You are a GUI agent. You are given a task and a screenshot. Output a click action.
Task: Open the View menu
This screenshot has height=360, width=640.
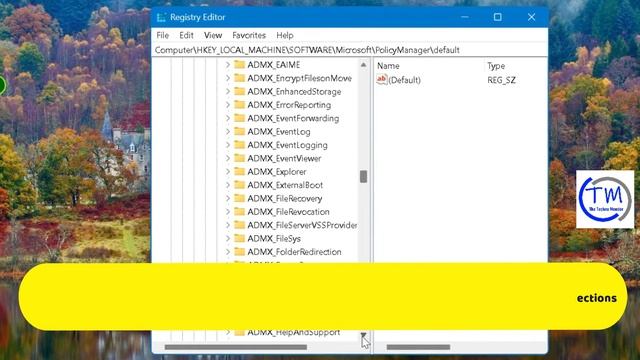pyautogui.click(x=213, y=36)
